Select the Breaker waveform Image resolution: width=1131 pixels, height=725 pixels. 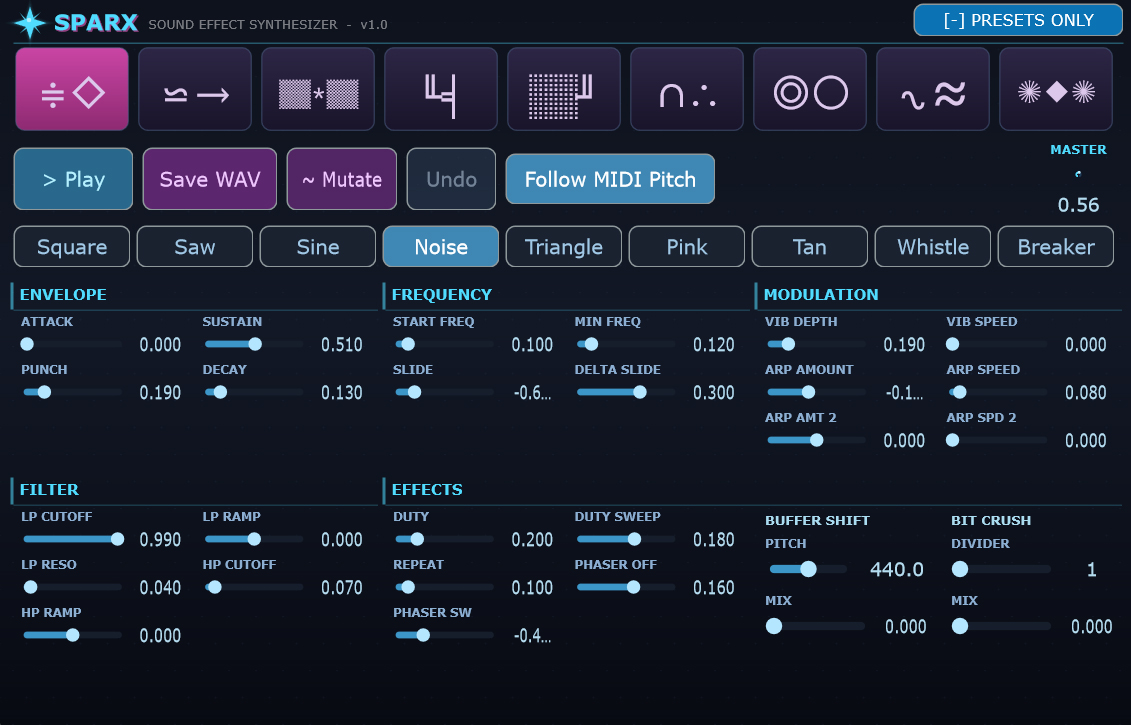click(1056, 247)
